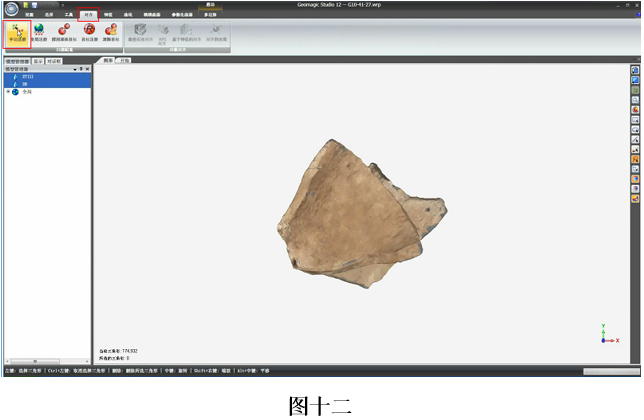Click the save icon in quick access bar
This screenshot has height=420, width=644.
[34, 5]
